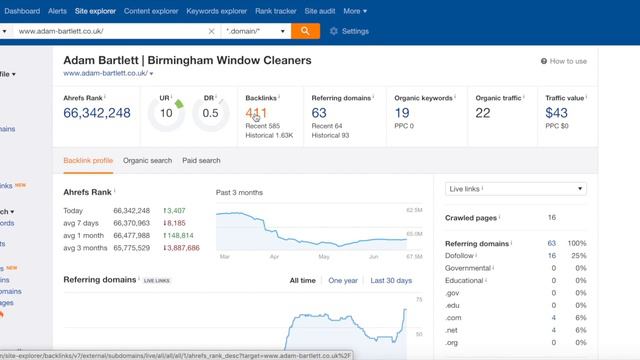Click the .net row count 4
640x360 pixels.
(x=553, y=330)
